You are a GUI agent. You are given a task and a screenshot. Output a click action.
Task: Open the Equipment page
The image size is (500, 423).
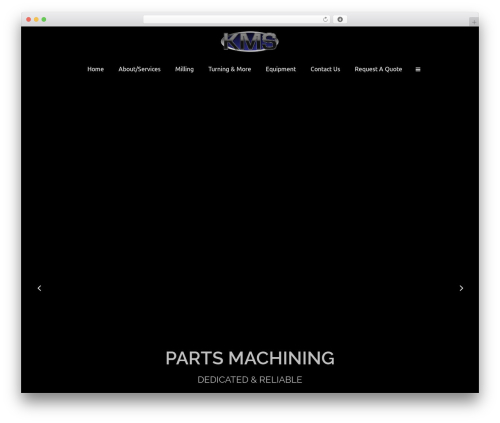pos(281,69)
